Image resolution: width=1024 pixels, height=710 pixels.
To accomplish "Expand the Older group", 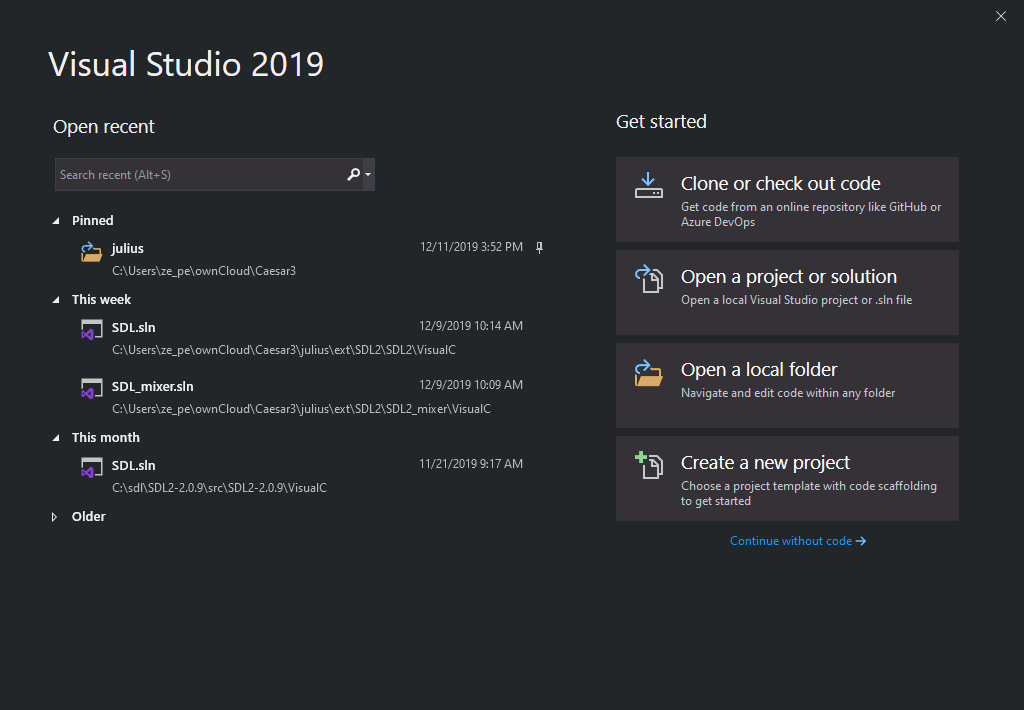I will (55, 517).
